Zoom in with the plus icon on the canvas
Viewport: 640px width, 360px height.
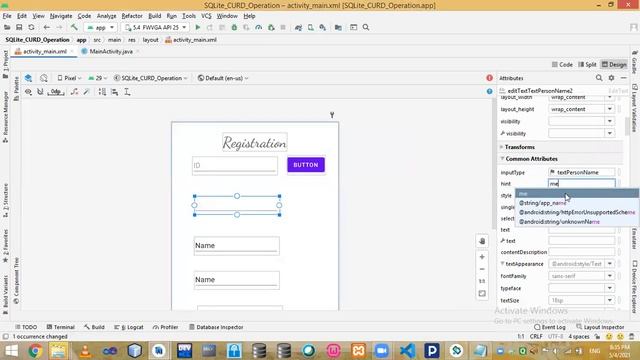[482, 257]
